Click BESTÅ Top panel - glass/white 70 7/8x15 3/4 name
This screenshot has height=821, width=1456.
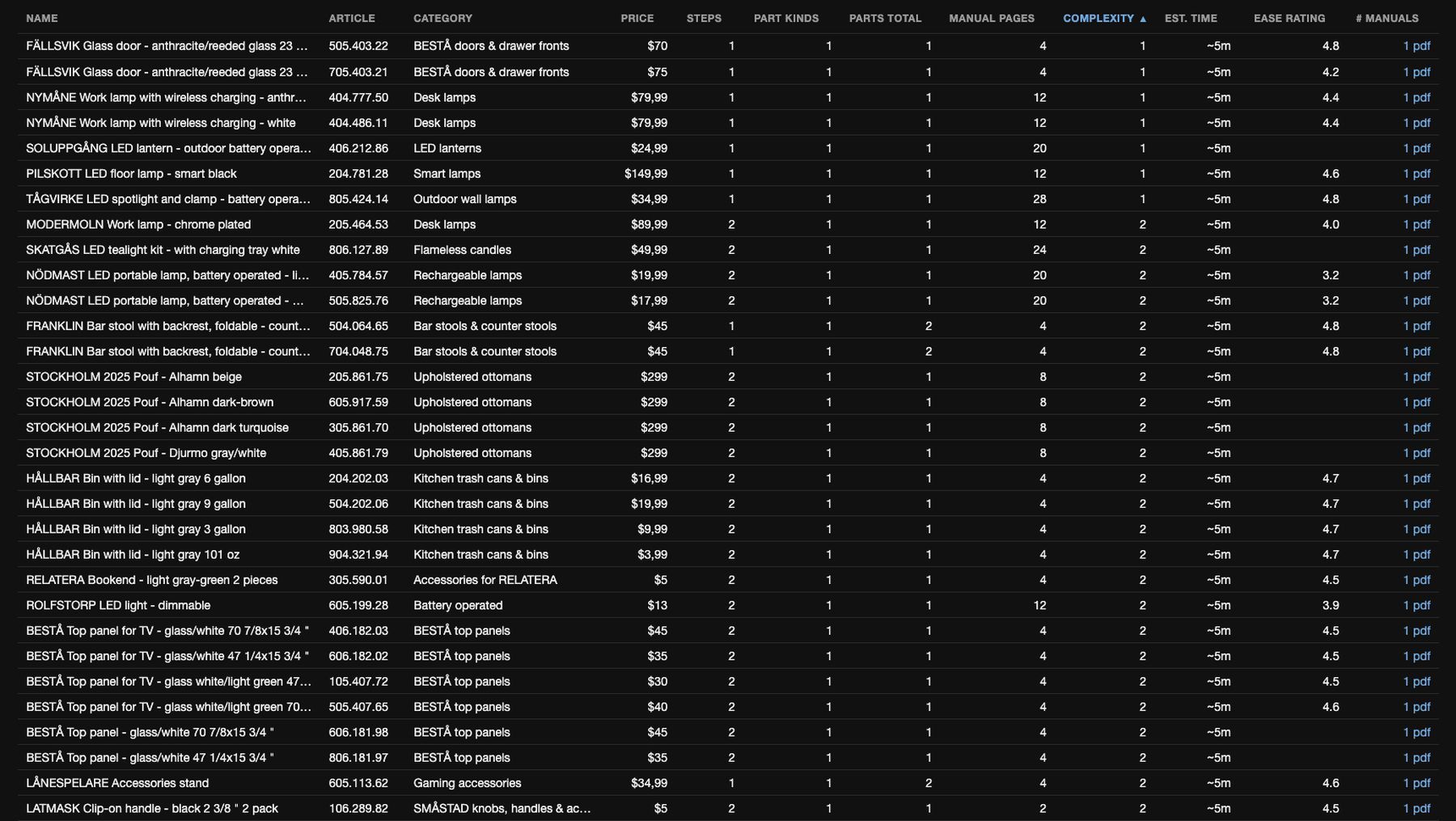pyautogui.click(x=150, y=732)
